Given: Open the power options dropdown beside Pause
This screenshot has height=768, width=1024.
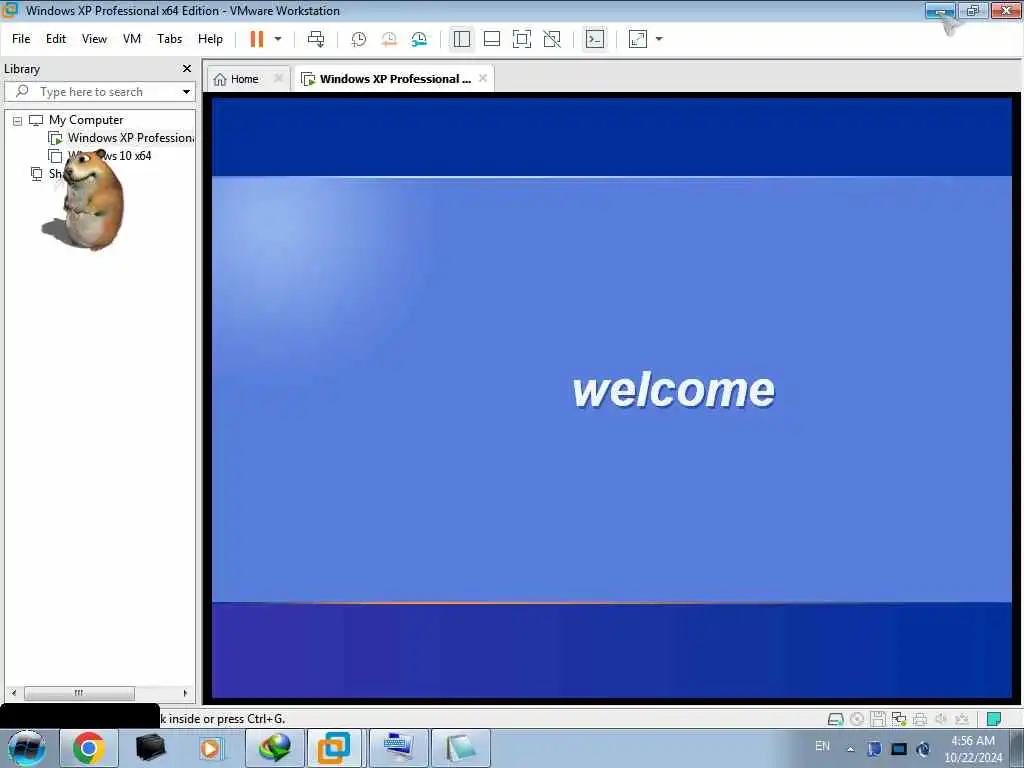Looking at the screenshot, I should click(x=278, y=39).
